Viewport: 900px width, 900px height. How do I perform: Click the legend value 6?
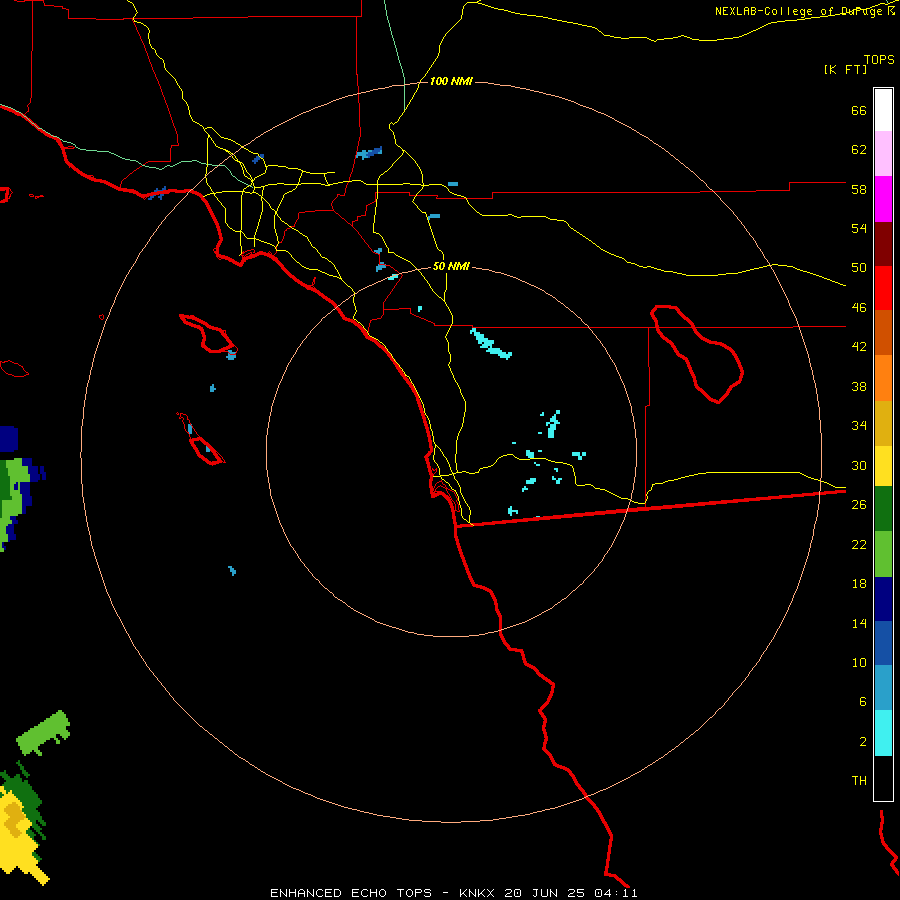[x=863, y=702]
